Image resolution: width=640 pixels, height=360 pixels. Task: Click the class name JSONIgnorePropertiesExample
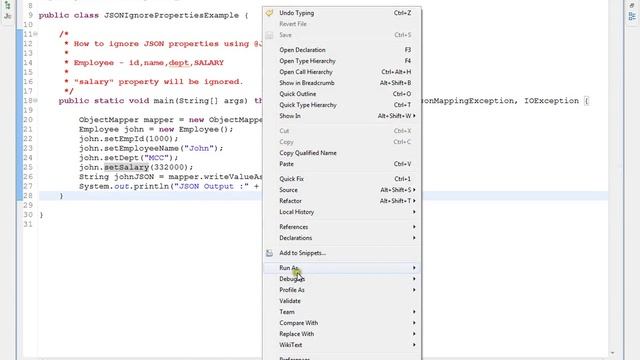click(171, 16)
